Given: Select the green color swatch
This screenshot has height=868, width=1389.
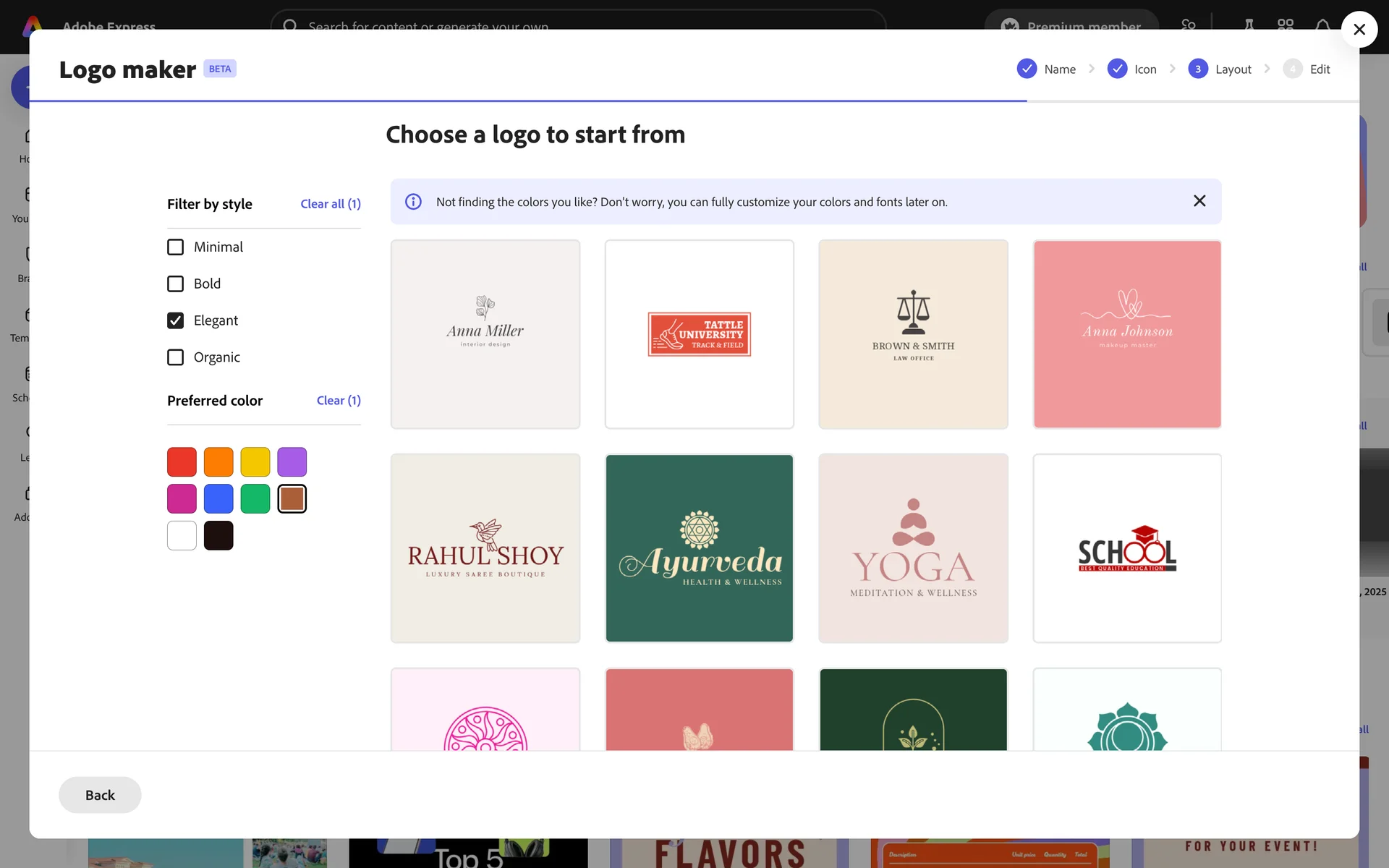Looking at the screenshot, I should click(255, 499).
